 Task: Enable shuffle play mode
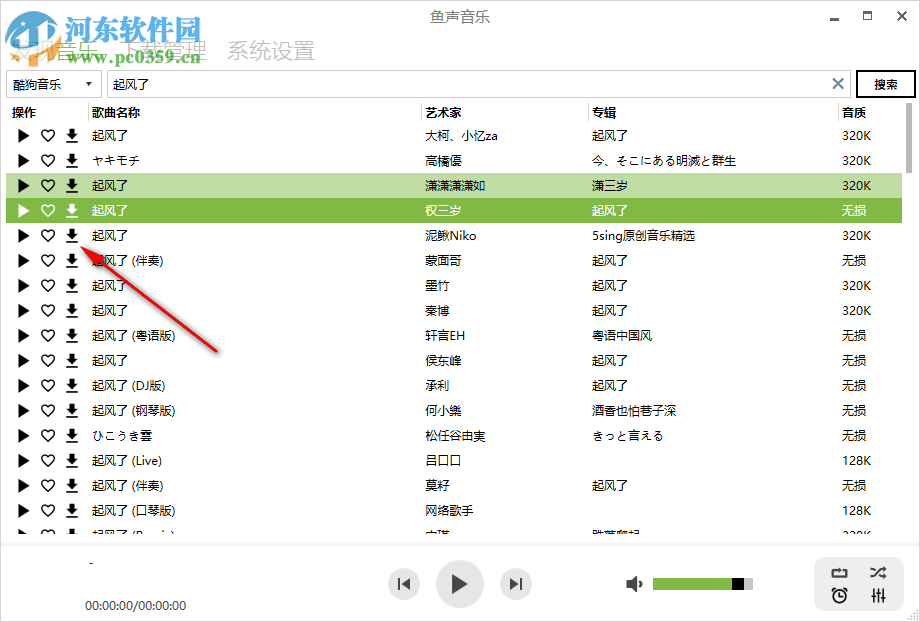click(x=878, y=572)
